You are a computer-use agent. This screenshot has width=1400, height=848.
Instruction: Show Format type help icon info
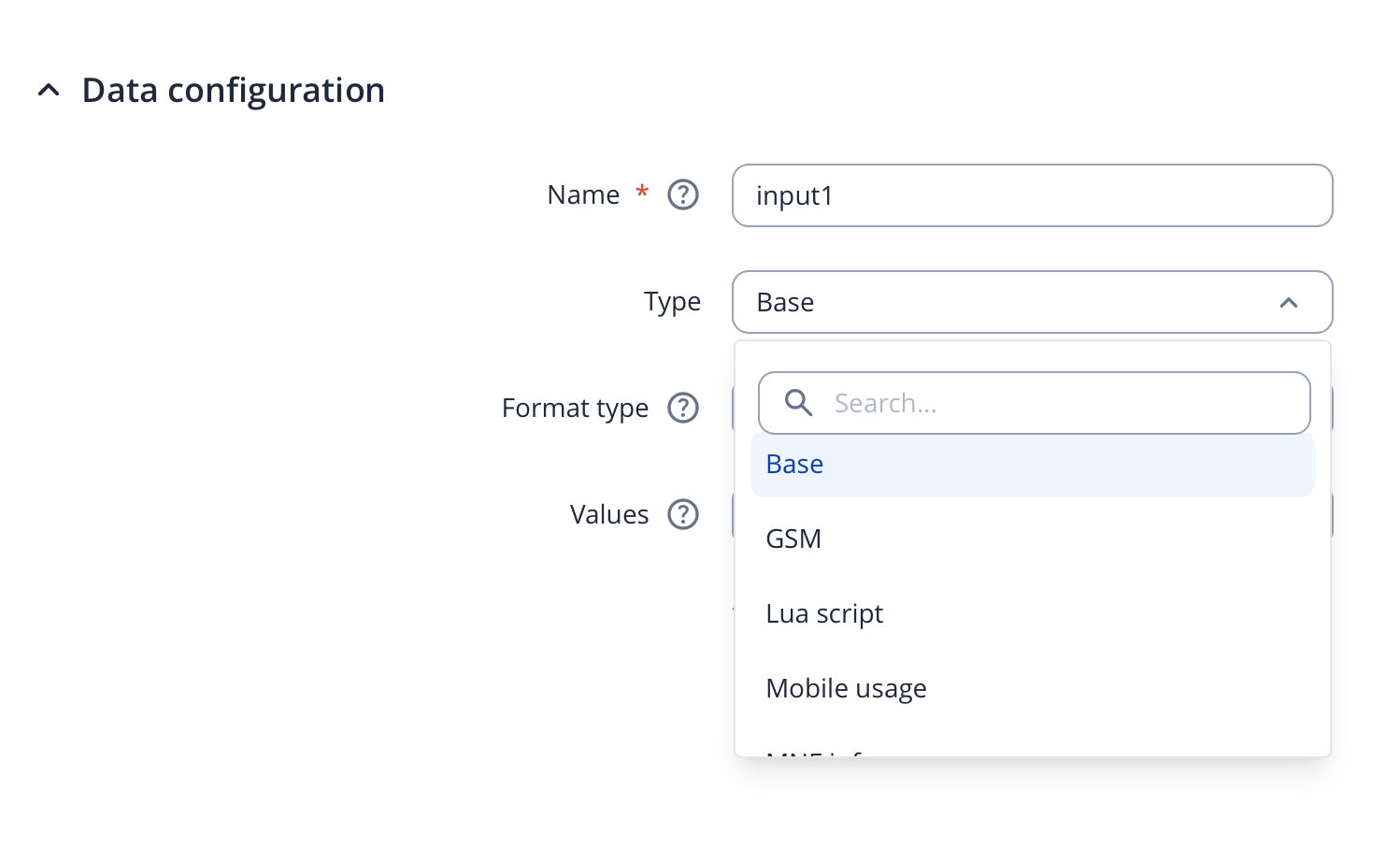pyautogui.click(x=682, y=408)
